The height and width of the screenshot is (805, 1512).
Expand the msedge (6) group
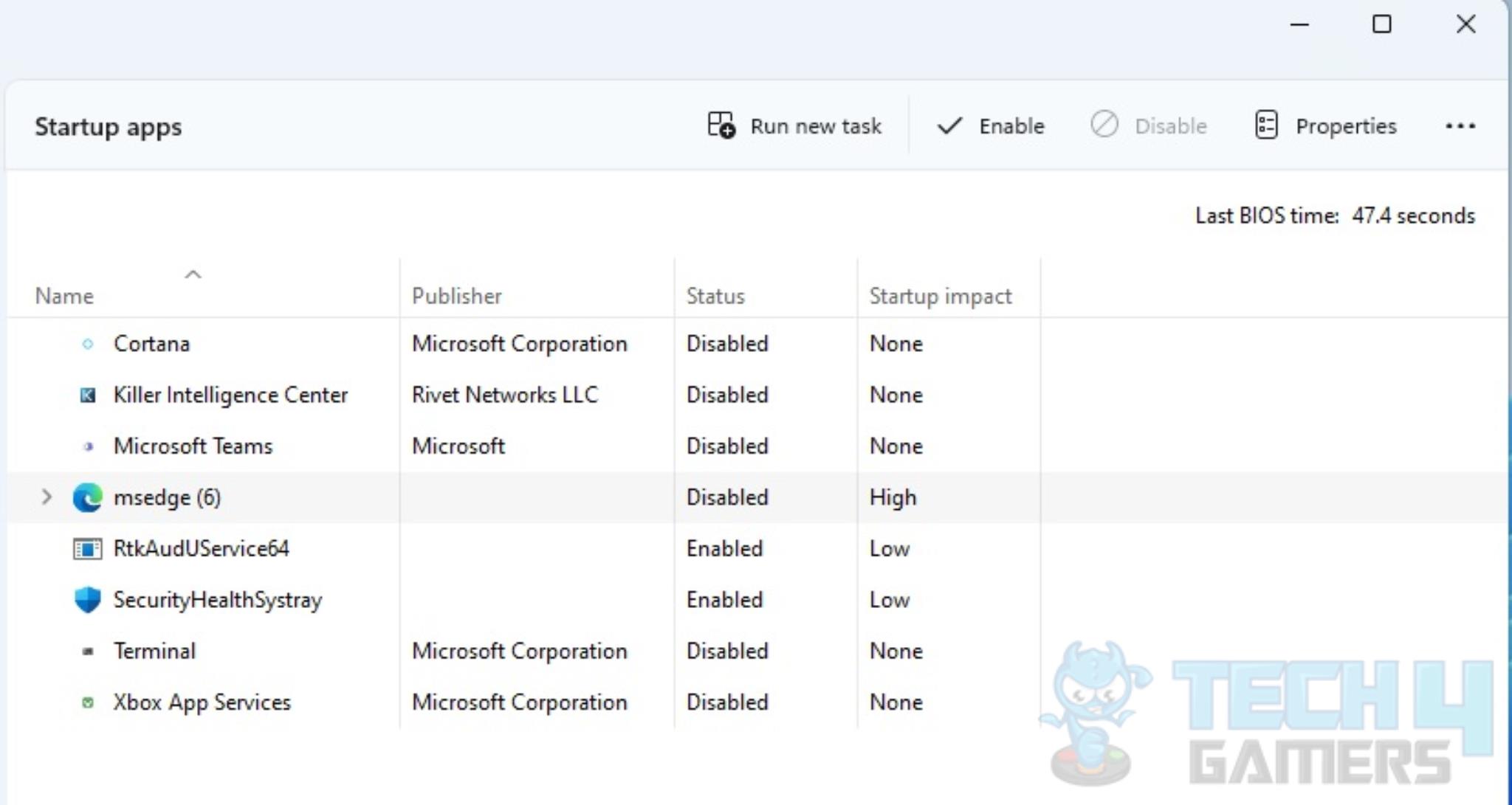[x=47, y=497]
